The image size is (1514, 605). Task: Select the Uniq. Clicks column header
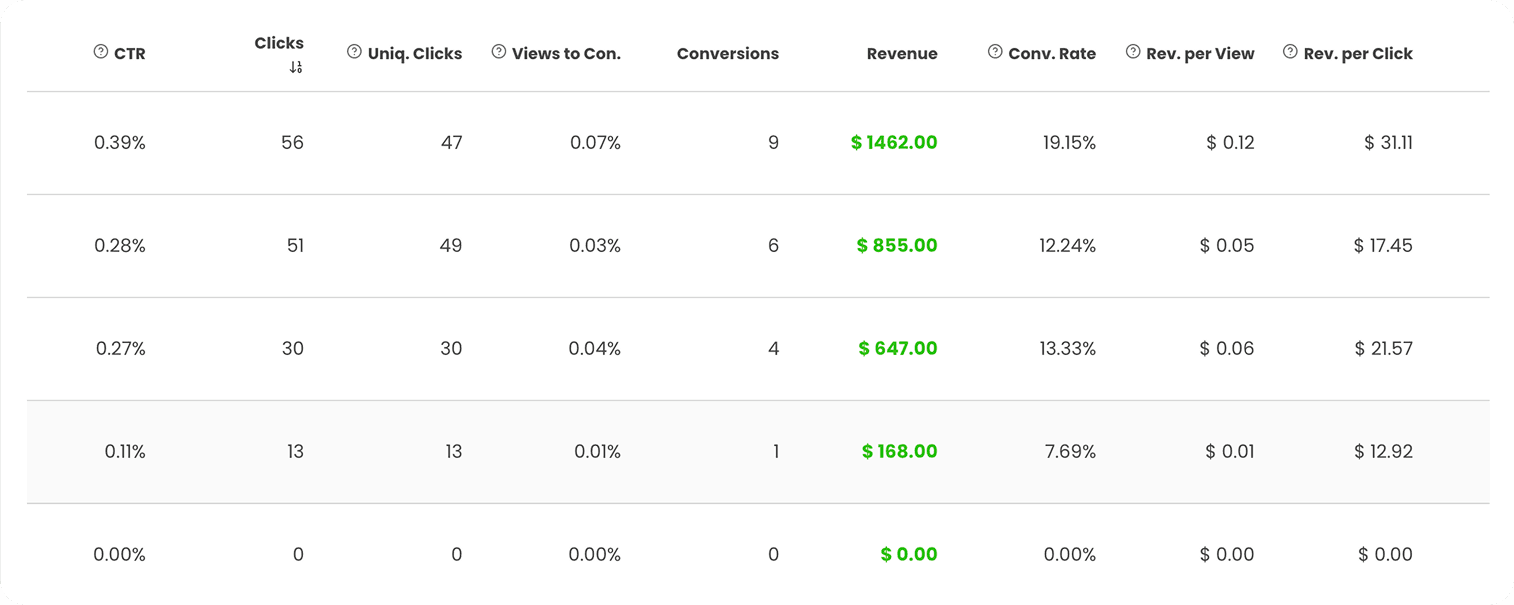(x=414, y=53)
